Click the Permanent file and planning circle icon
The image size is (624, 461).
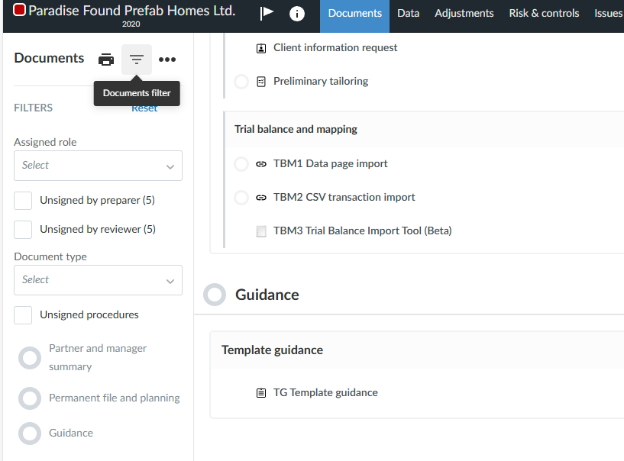click(x=30, y=398)
